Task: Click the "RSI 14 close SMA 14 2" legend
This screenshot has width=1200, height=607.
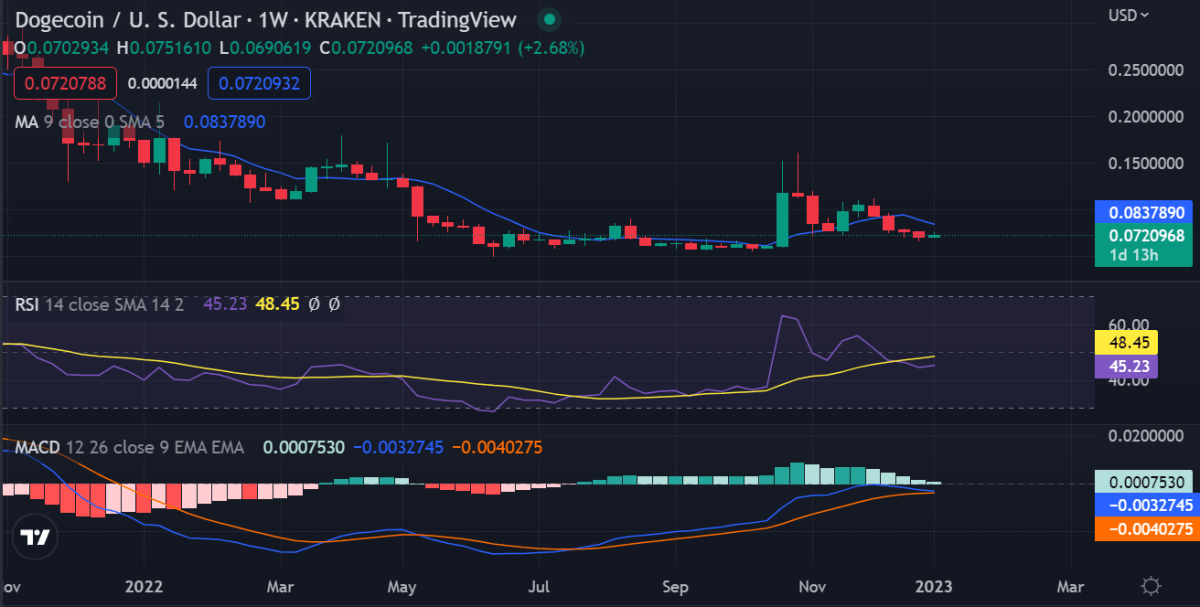Action: coord(99,304)
